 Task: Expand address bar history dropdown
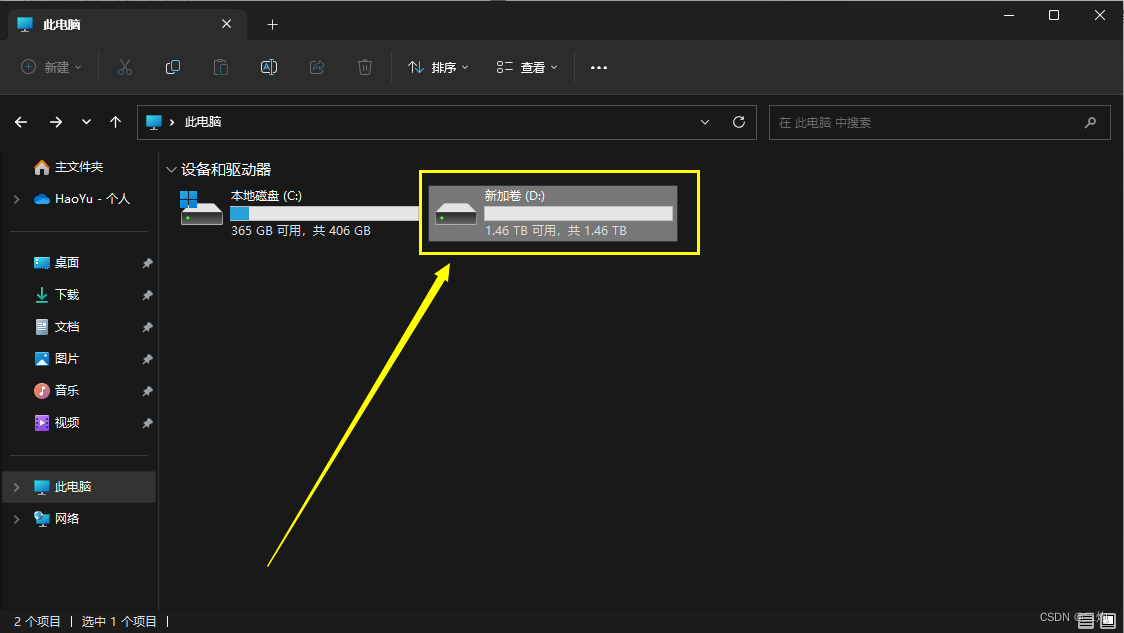click(x=705, y=122)
